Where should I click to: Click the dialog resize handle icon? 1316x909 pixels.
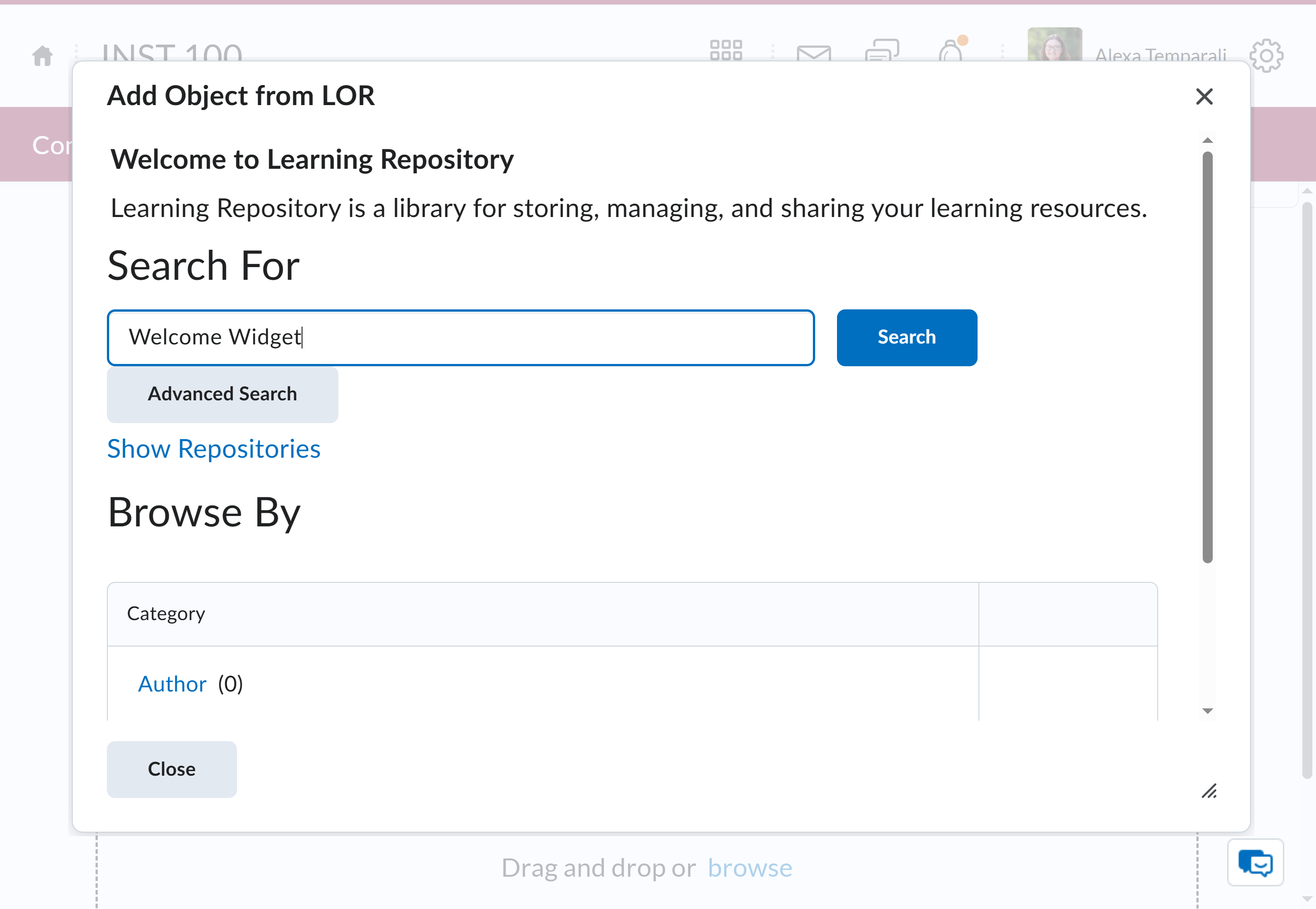[1209, 791]
